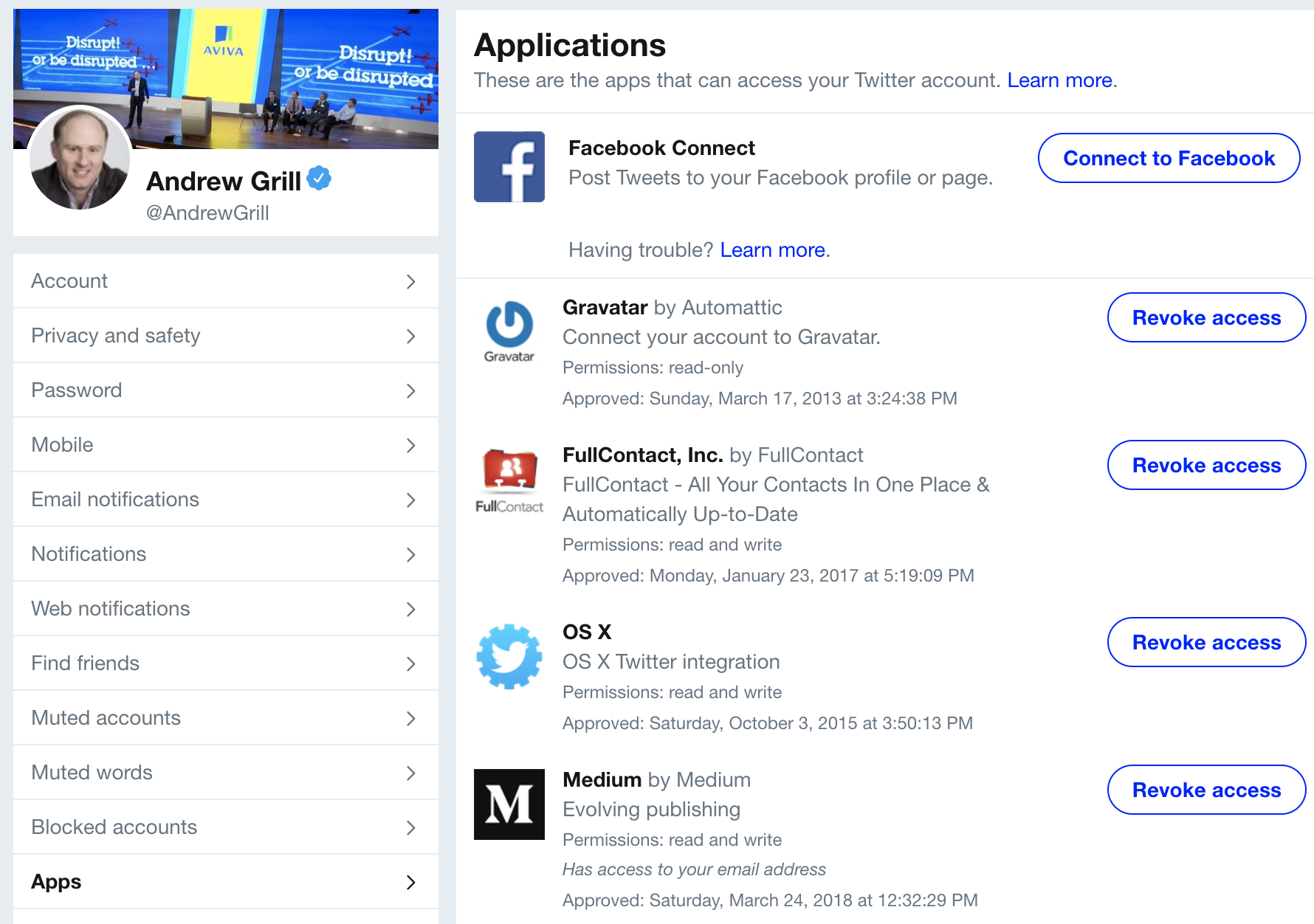
Task: Open the Blocked accounts section
Action: coord(114,827)
